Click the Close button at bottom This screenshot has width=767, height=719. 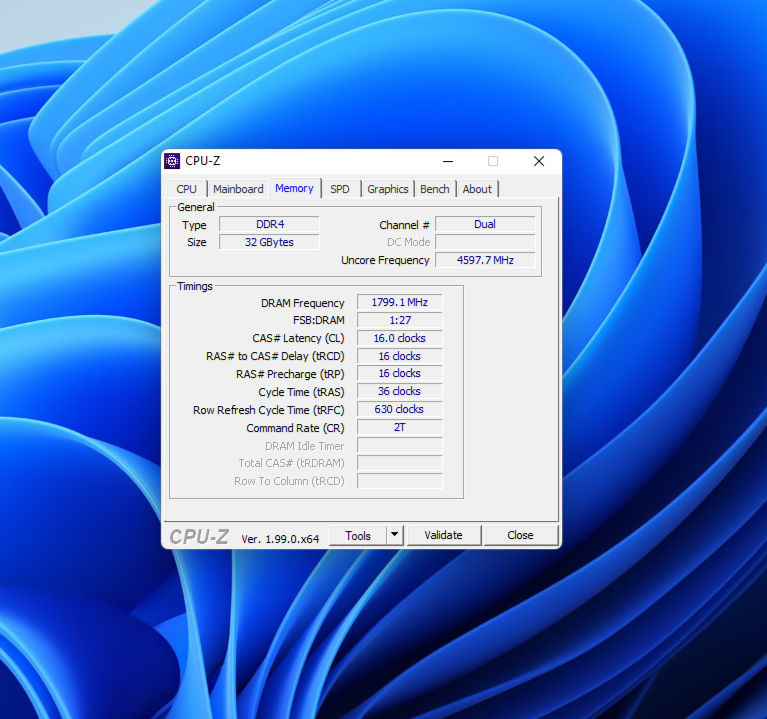pos(520,535)
